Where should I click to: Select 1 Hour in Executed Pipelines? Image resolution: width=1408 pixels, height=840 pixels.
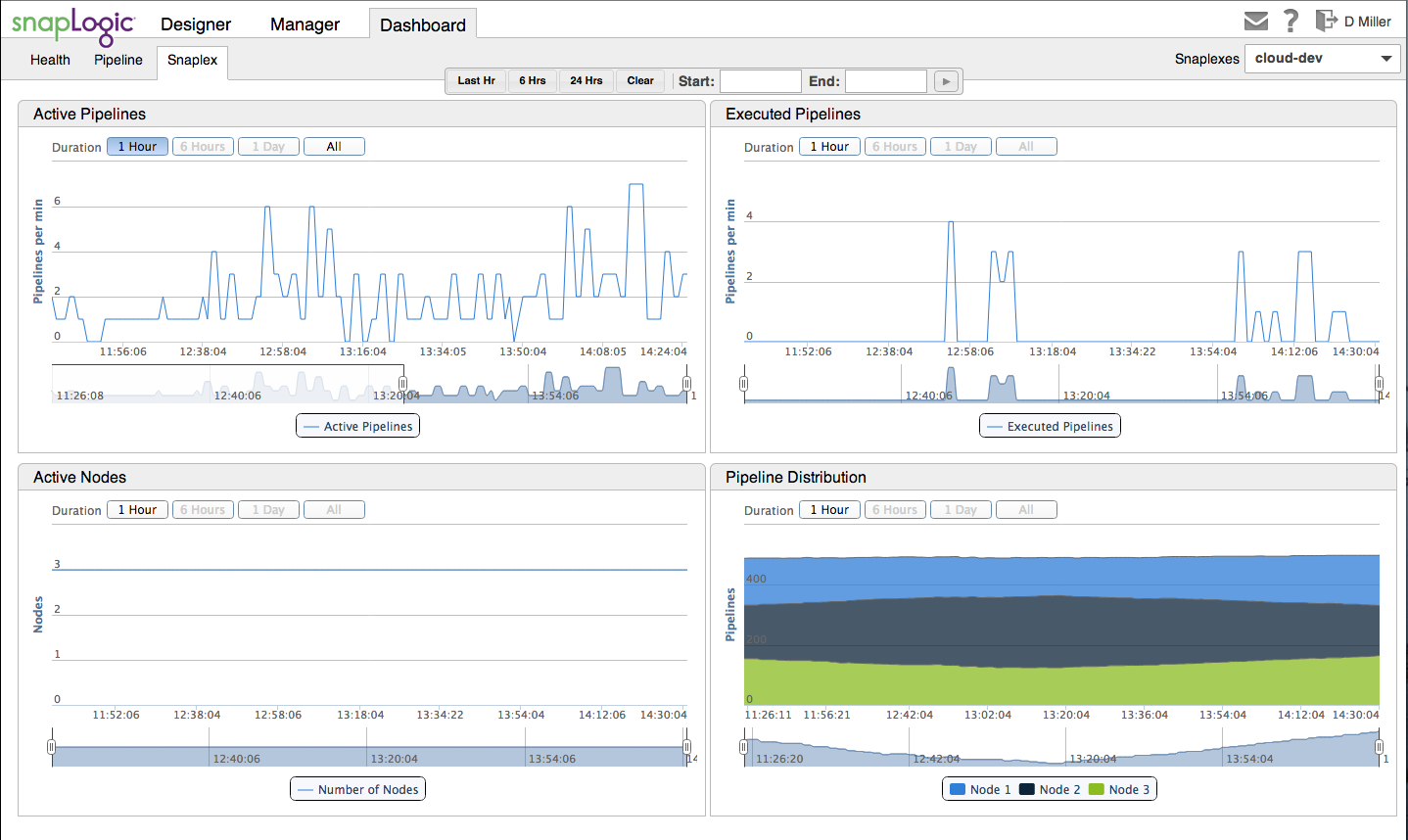coord(829,147)
